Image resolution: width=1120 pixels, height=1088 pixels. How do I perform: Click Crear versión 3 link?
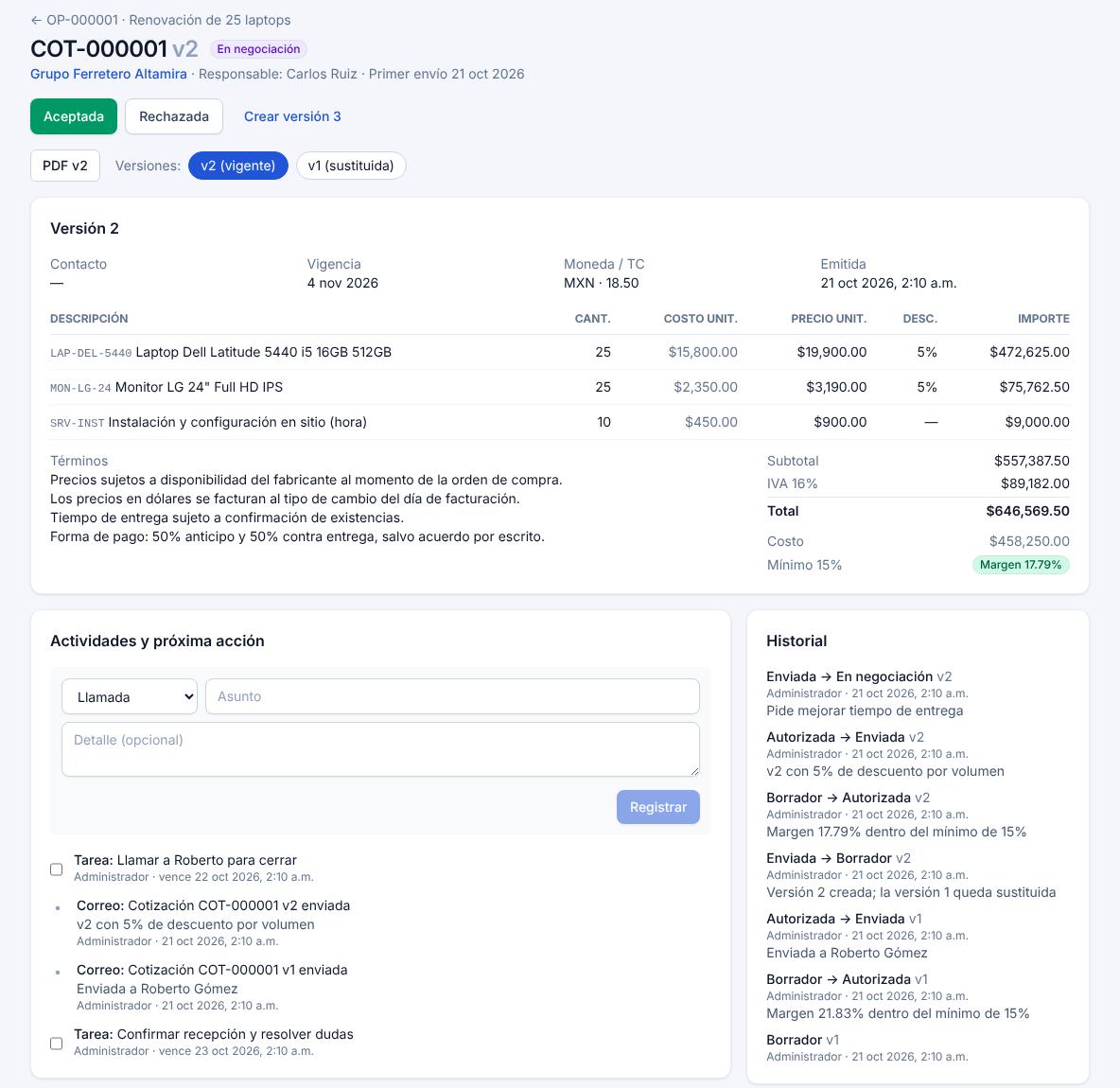tap(292, 116)
